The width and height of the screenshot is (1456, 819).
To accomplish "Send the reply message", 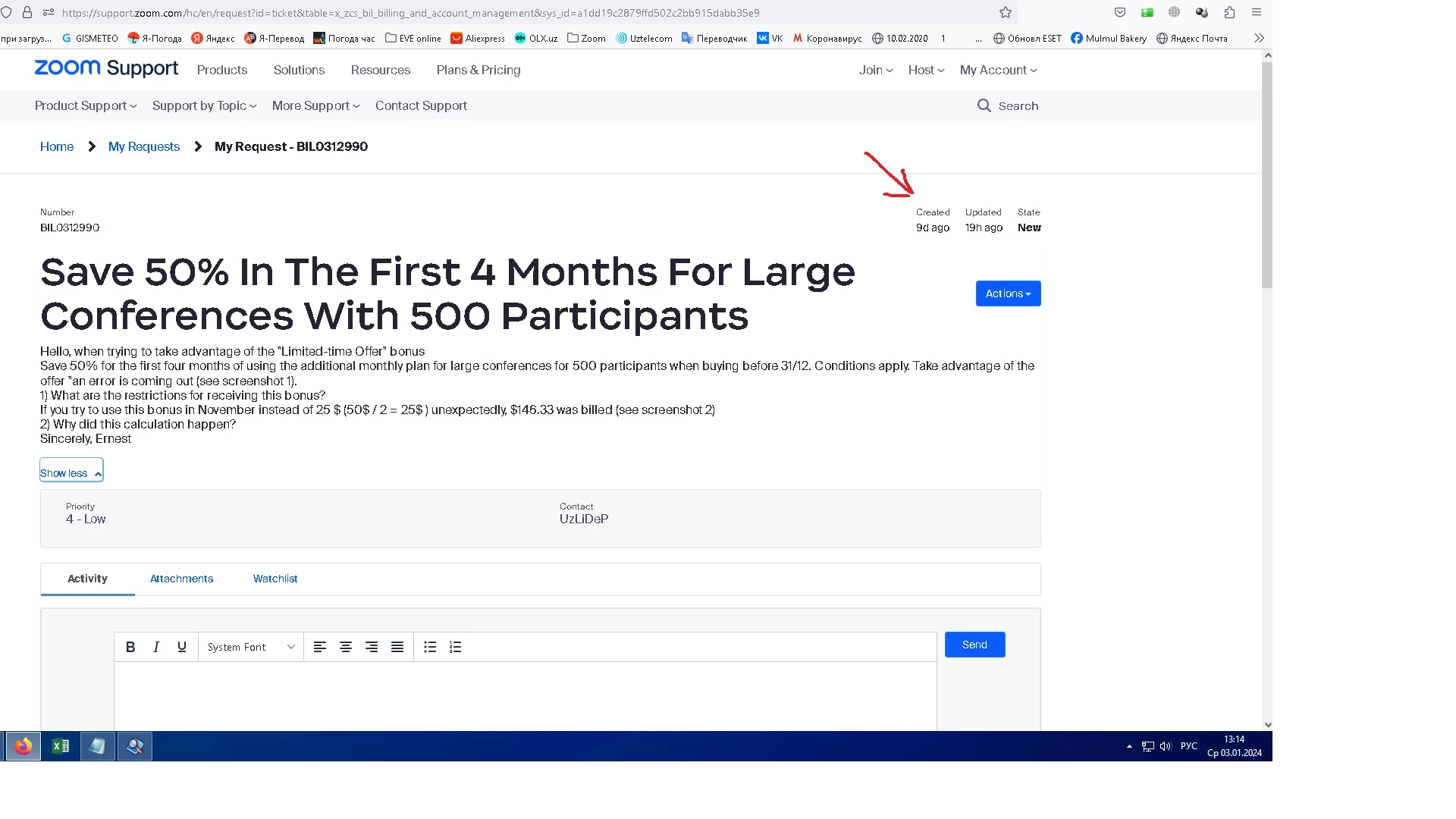I will 974,645.
